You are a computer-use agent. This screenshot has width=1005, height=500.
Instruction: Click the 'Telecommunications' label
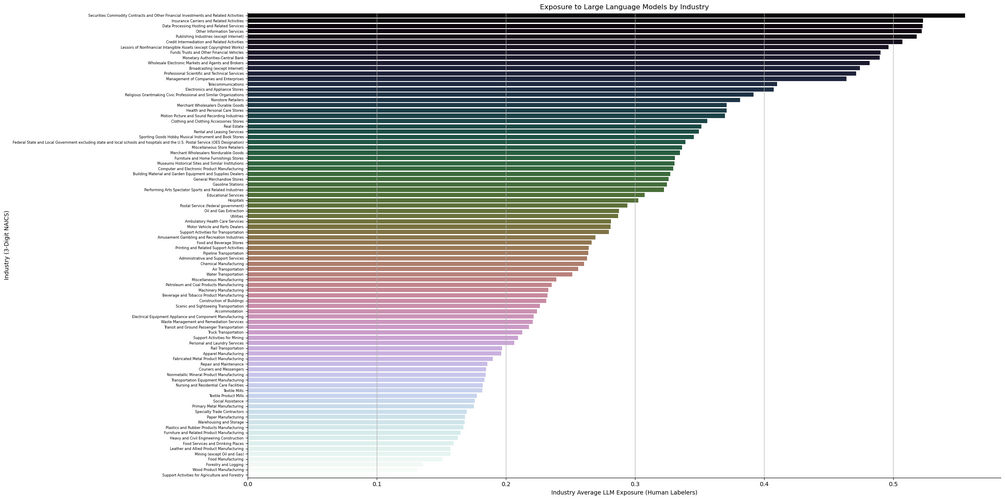[225, 84]
